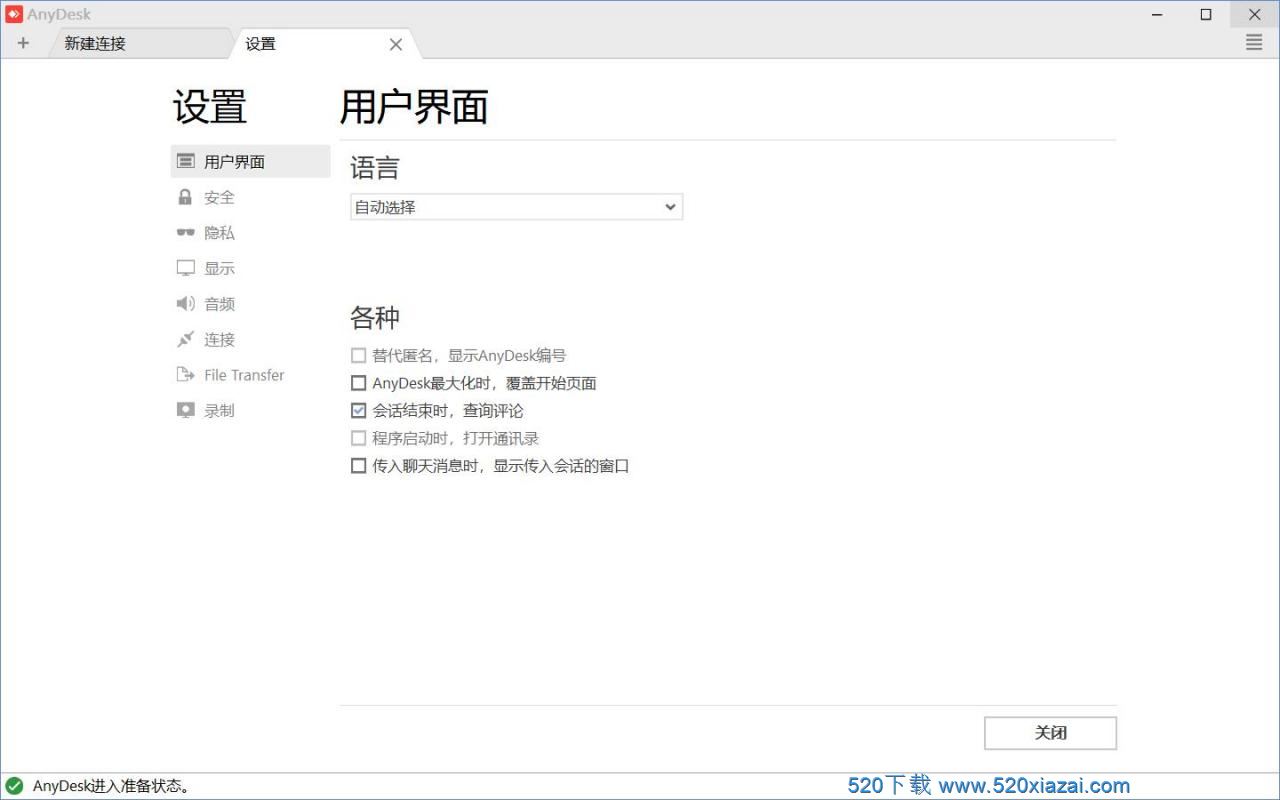Open 录制 settings section
This screenshot has width=1280, height=800.
pyautogui.click(x=250, y=410)
